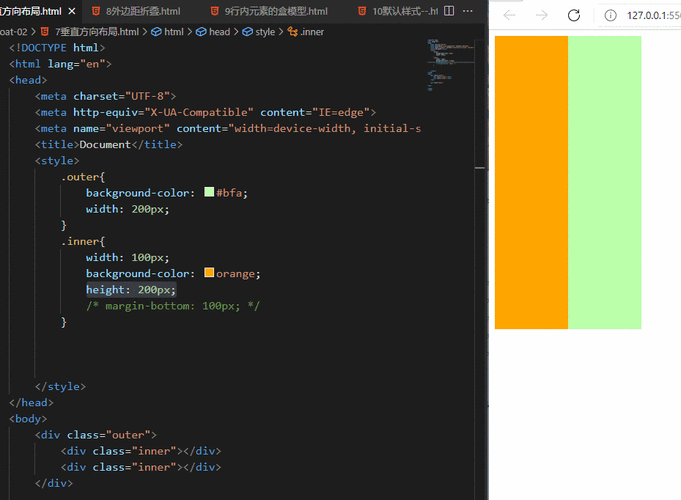Screen dimensions: 681x500
Task: Click the HTML5 icon on 9行内元素的盒模型.html tab
Action: coord(215,11)
